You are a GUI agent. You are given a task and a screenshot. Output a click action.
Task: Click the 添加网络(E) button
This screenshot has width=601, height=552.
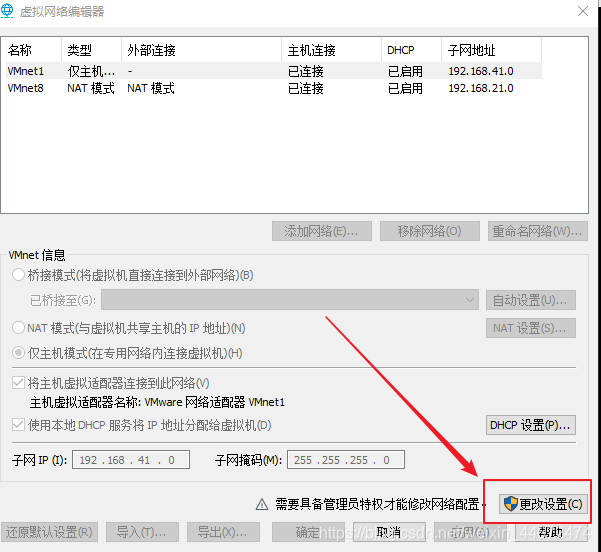click(322, 231)
